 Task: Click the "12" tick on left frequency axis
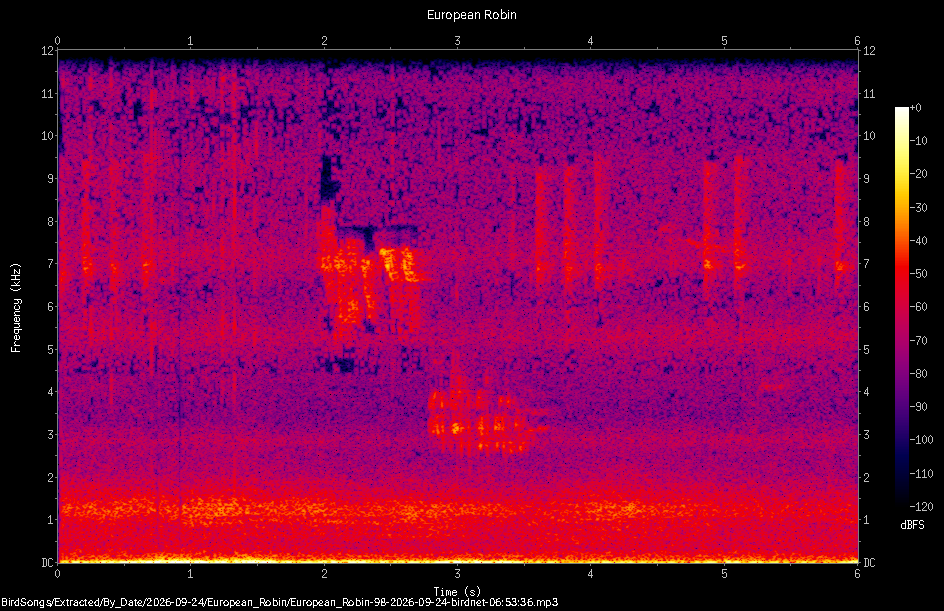tap(47, 51)
